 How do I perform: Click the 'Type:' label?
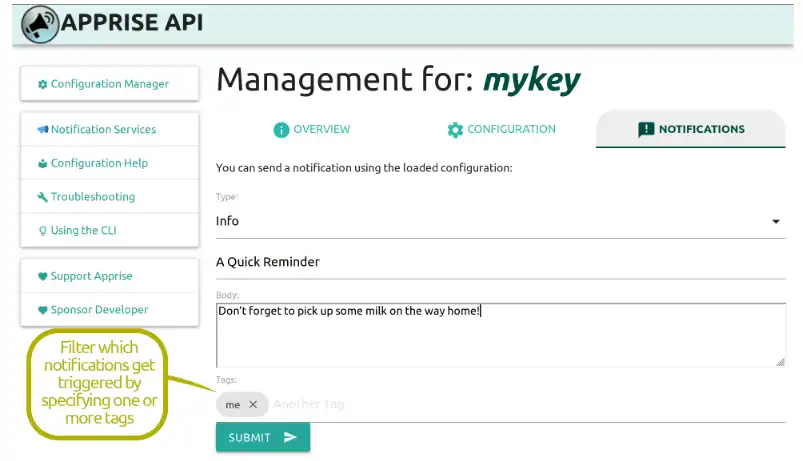click(x=227, y=197)
